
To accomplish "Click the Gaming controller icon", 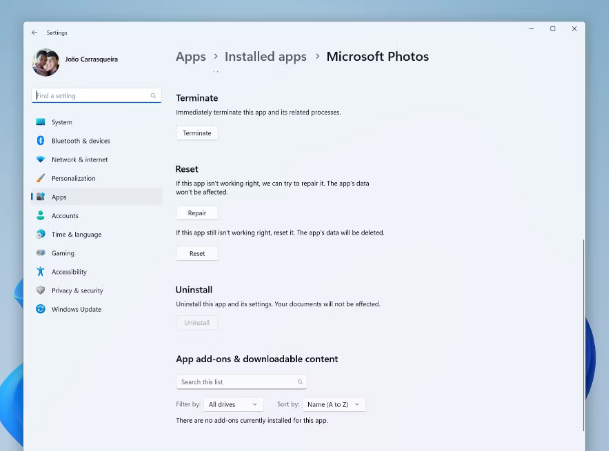I will [40, 253].
